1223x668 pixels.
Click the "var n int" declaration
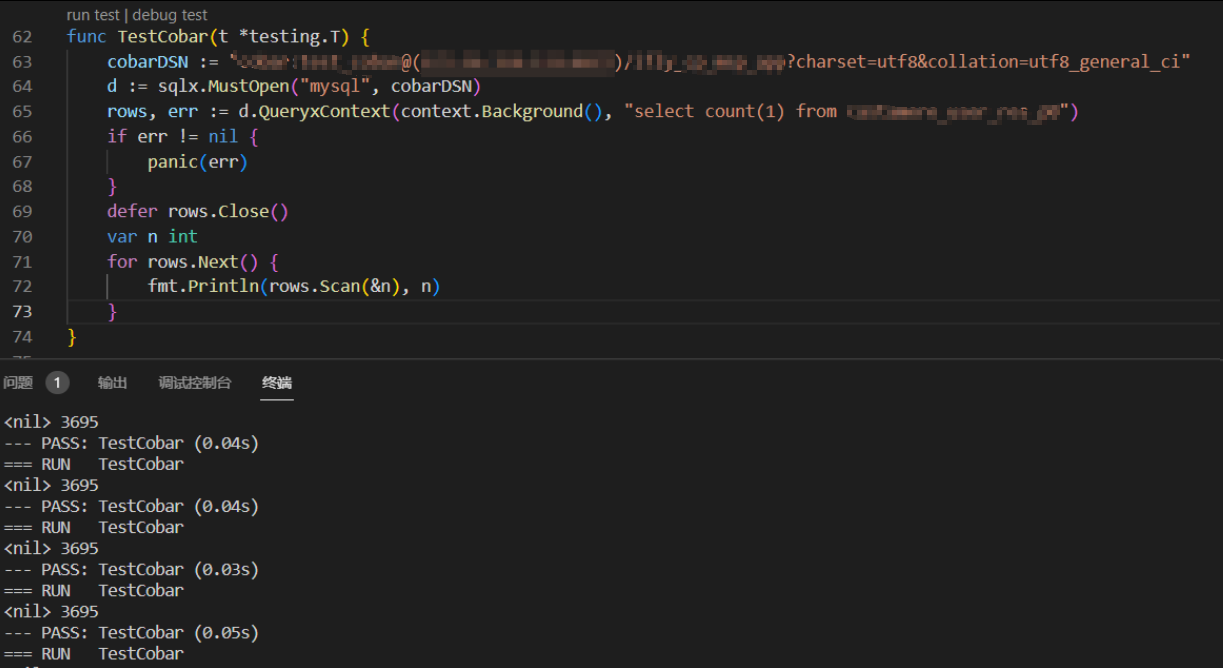tap(152, 237)
